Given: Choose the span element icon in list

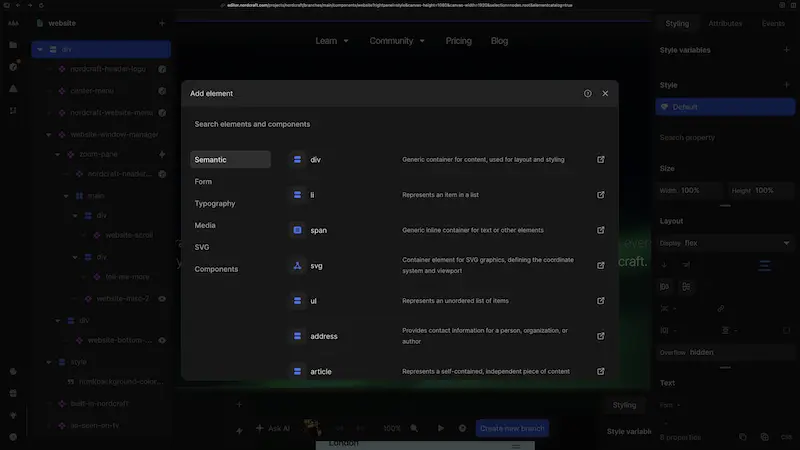Looking at the screenshot, I should pyautogui.click(x=297, y=230).
